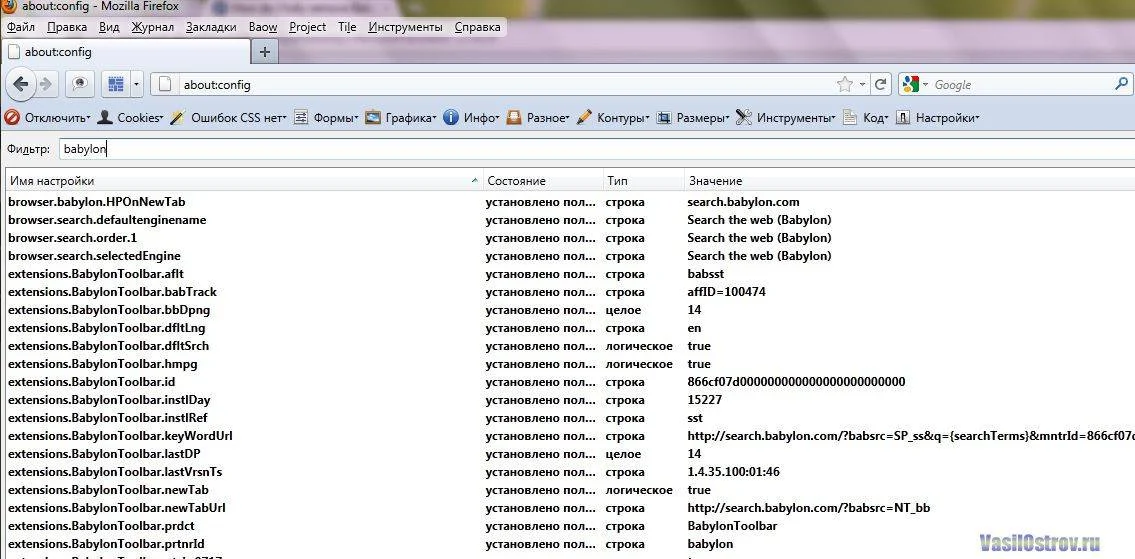Click the bookmark star in the address bar
The height and width of the screenshot is (559, 1135).
point(844,85)
